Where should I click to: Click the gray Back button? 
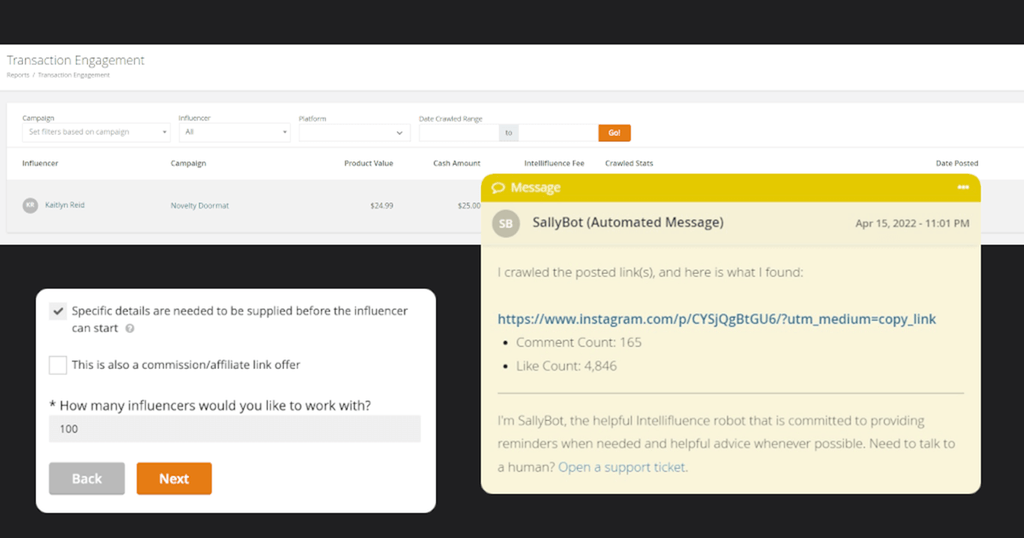[87, 479]
